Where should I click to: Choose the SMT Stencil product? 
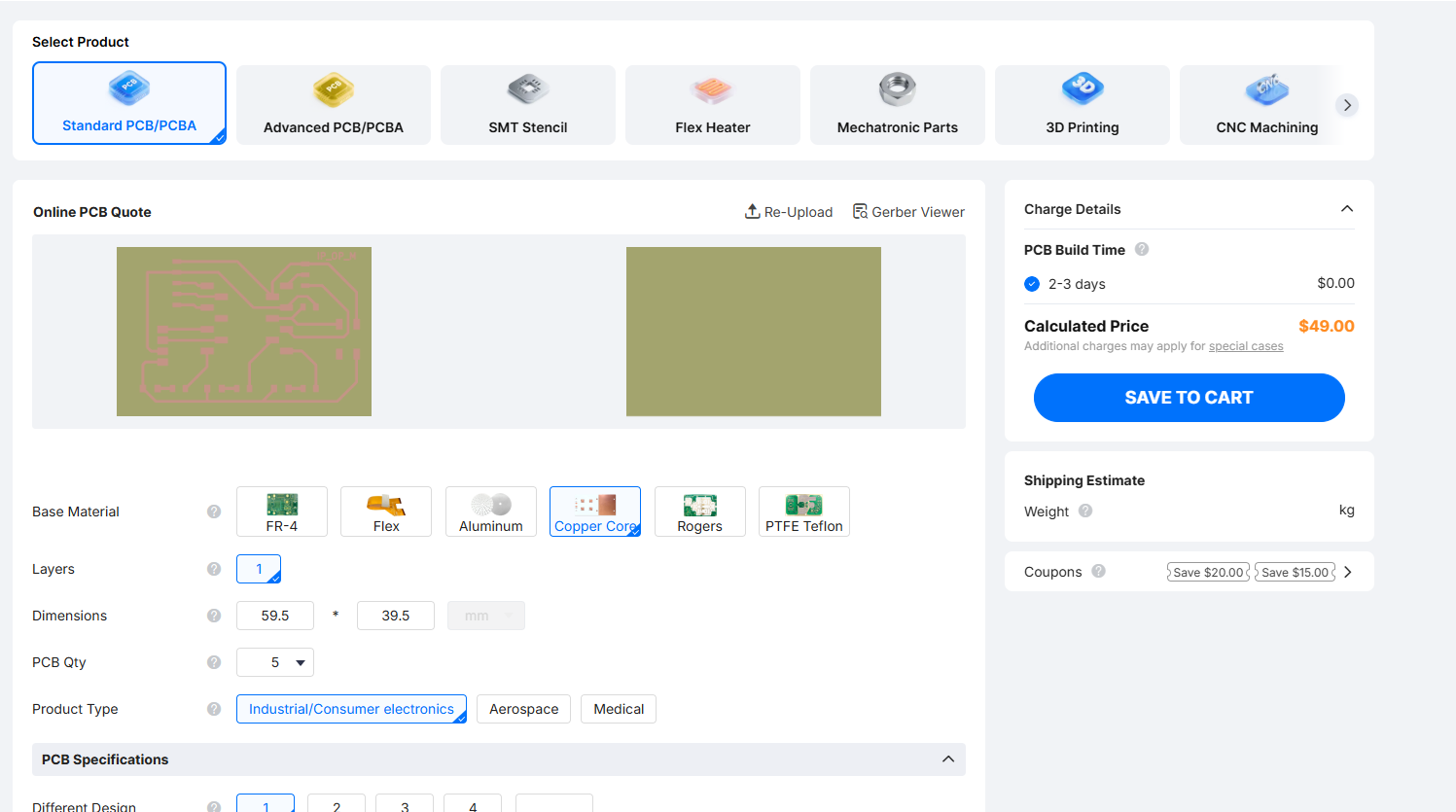click(x=528, y=105)
